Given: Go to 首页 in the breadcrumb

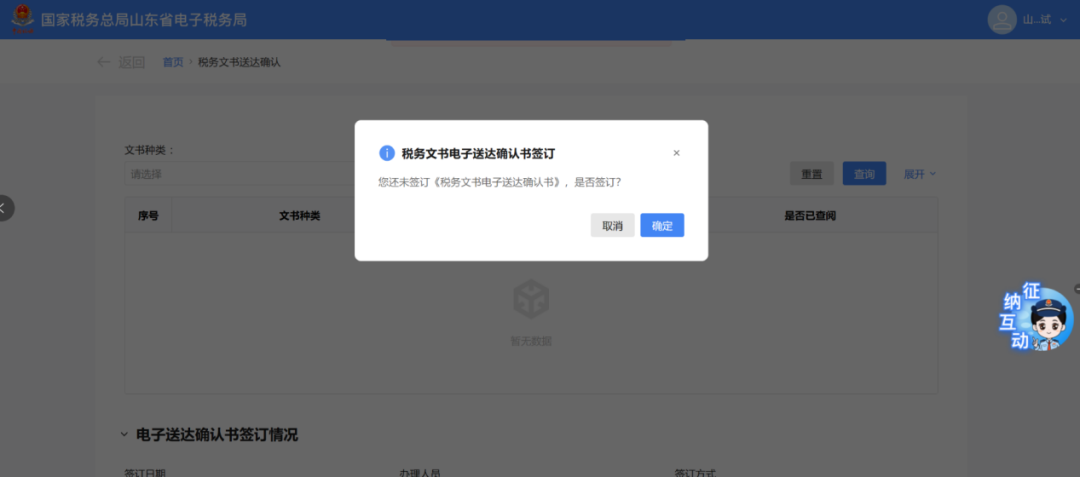Looking at the screenshot, I should click(173, 62).
